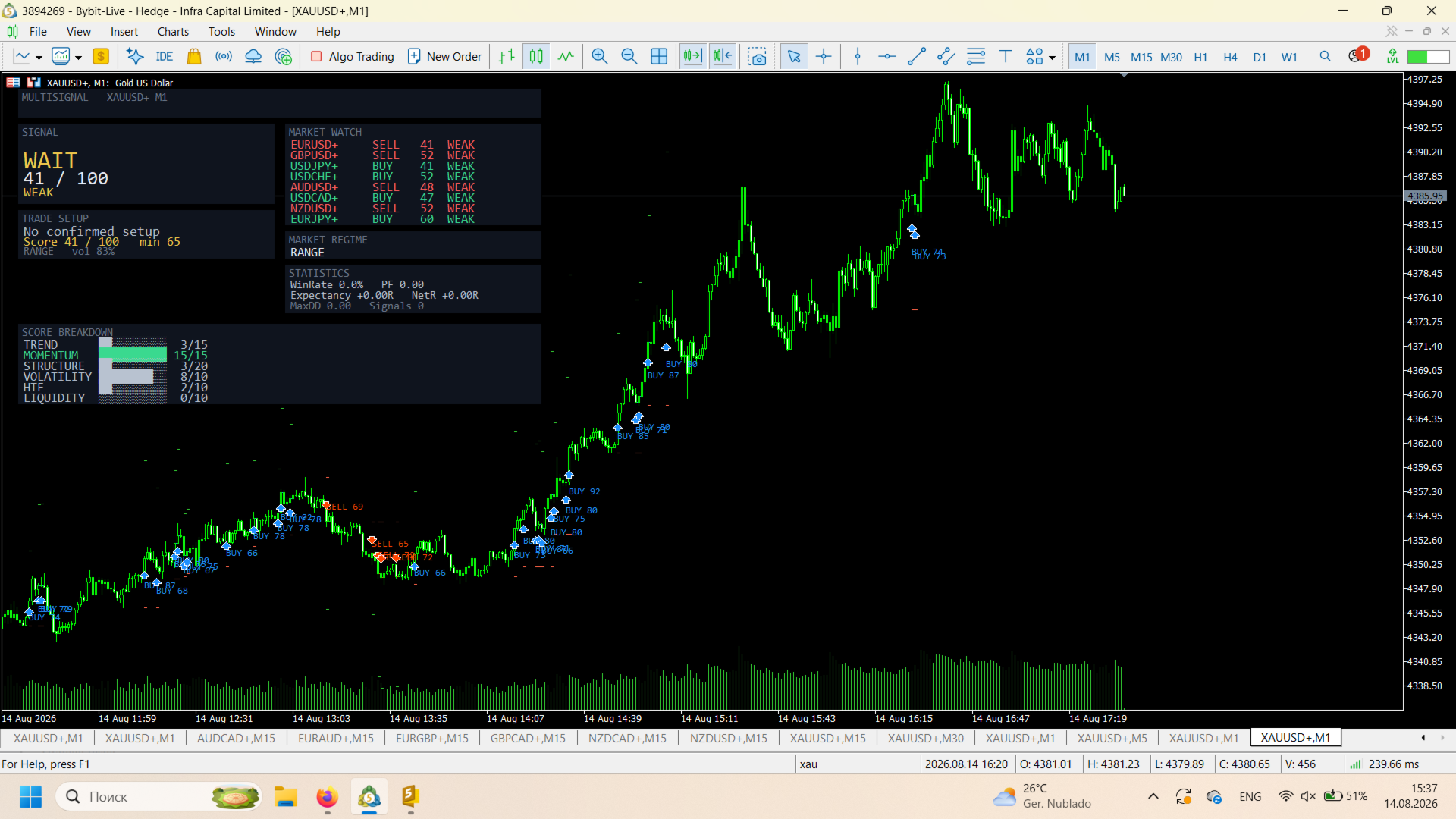Screen dimensions: 1456x819
Task: Expand the profiles dropdown arrow
Action: pos(78,58)
